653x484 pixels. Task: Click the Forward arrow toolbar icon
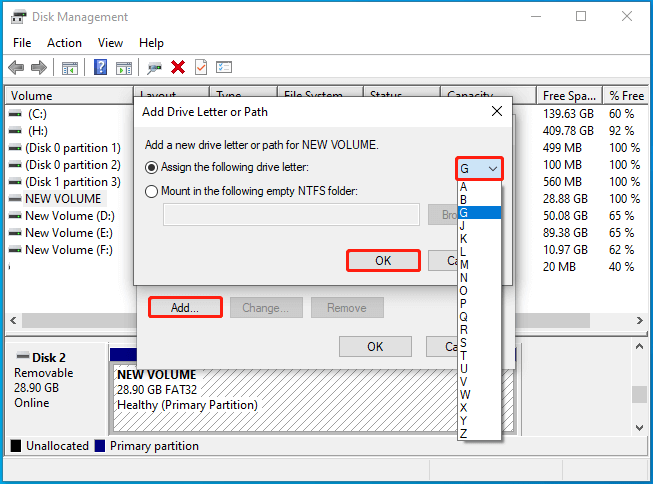point(39,67)
